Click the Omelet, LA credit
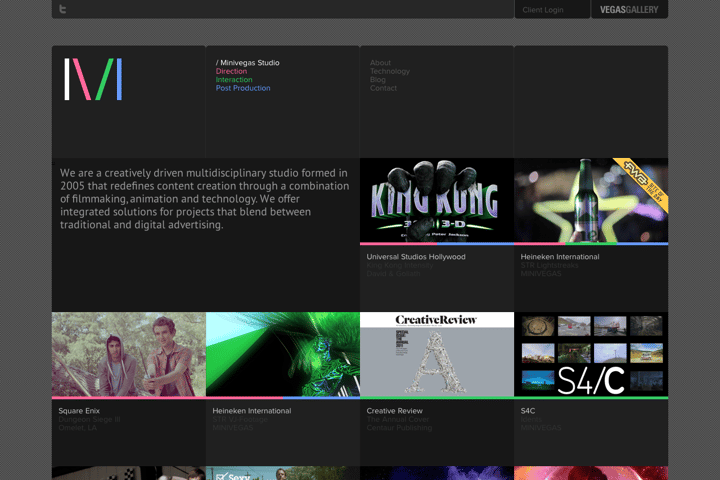The height and width of the screenshot is (480, 720). click(78, 428)
